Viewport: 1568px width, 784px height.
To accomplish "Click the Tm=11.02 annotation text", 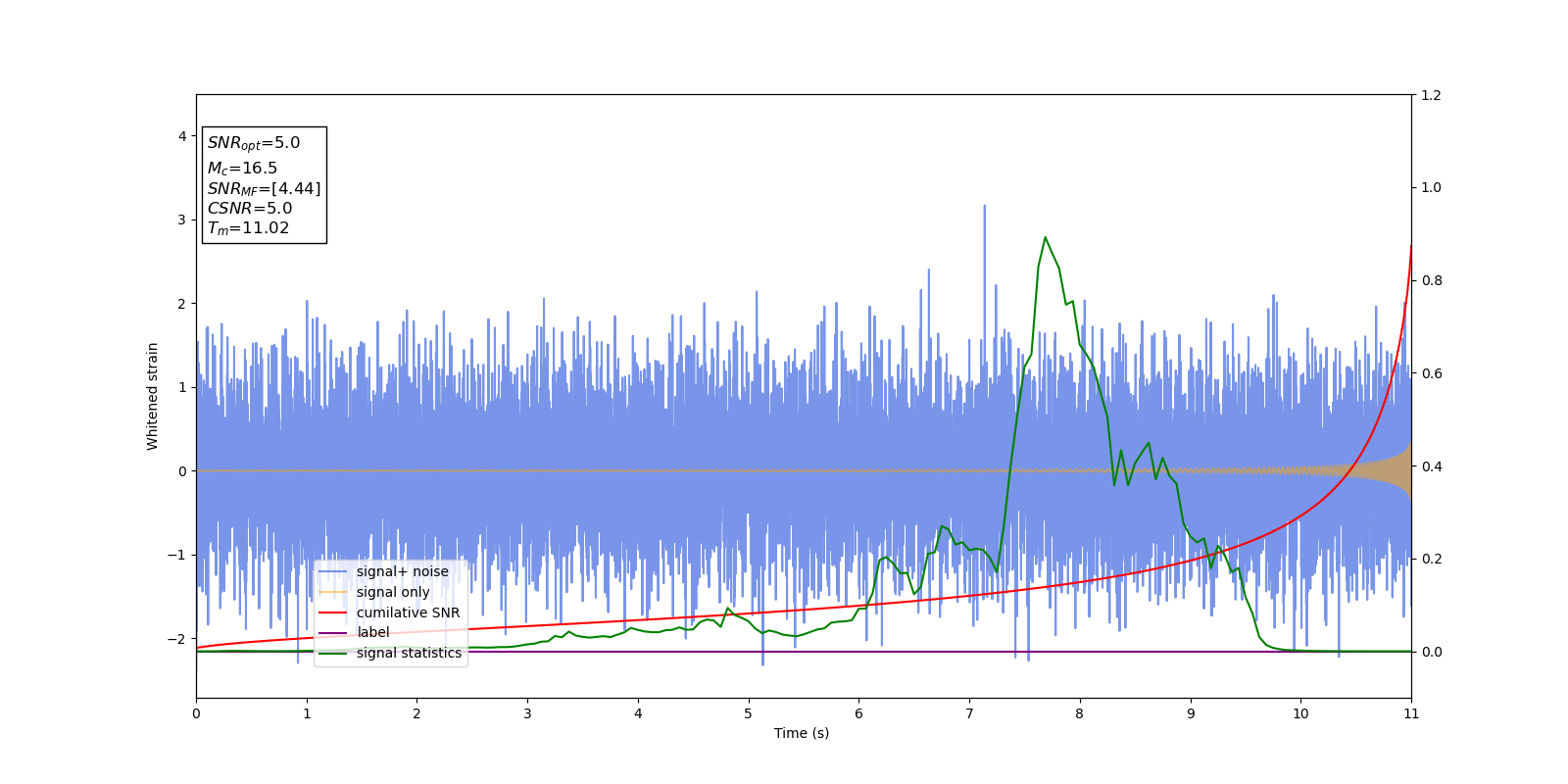I will (x=248, y=228).
